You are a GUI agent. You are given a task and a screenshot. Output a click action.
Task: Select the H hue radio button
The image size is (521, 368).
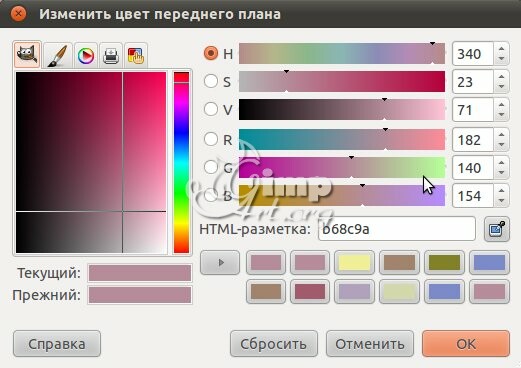(211, 53)
